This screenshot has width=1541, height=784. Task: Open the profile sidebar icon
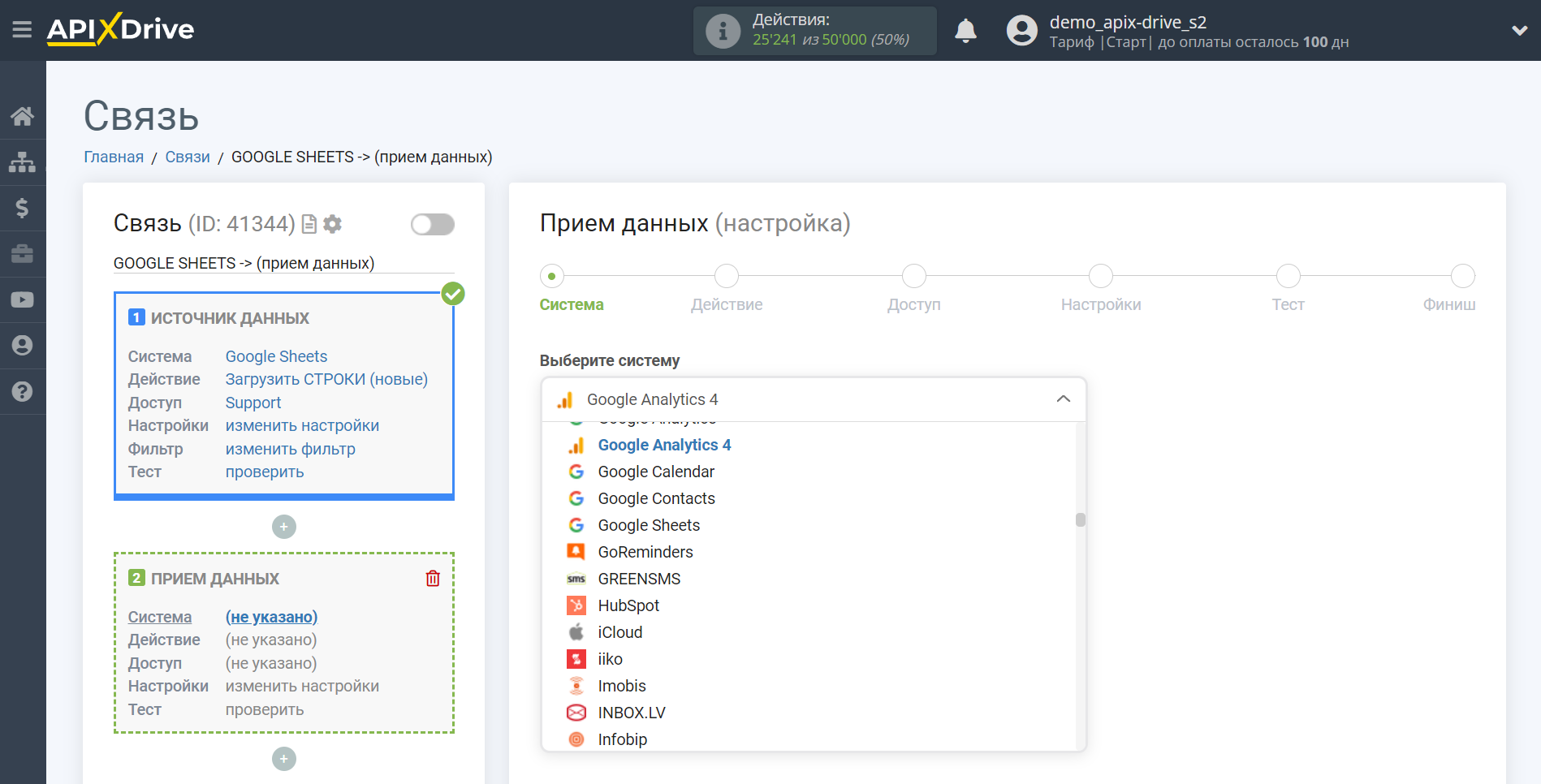(22, 346)
